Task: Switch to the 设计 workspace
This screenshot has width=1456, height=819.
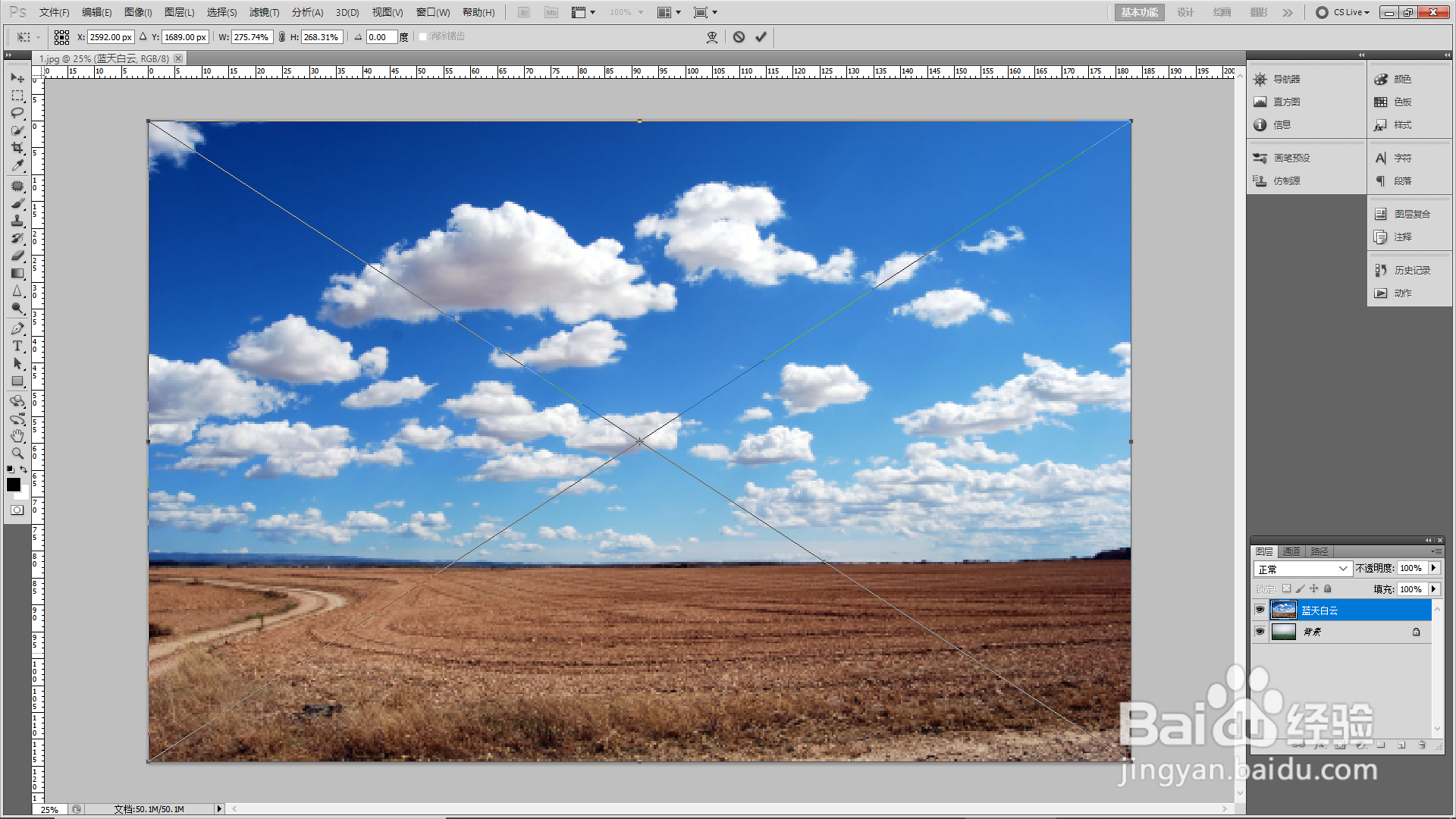Action: coord(1185,12)
